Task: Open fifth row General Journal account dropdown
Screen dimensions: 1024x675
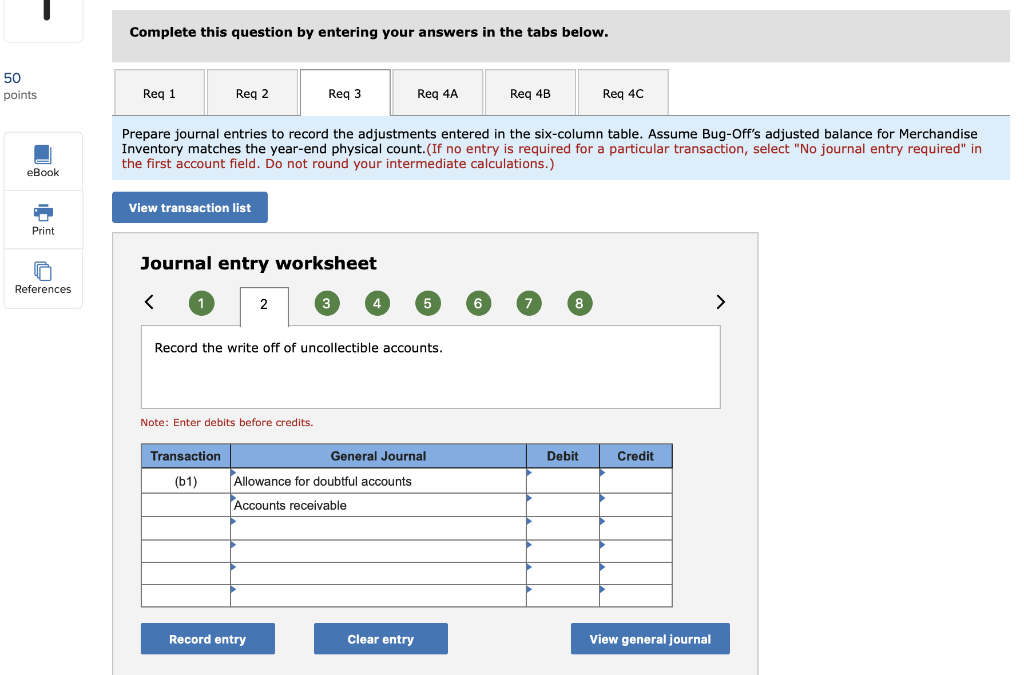Action: pyautogui.click(x=378, y=574)
